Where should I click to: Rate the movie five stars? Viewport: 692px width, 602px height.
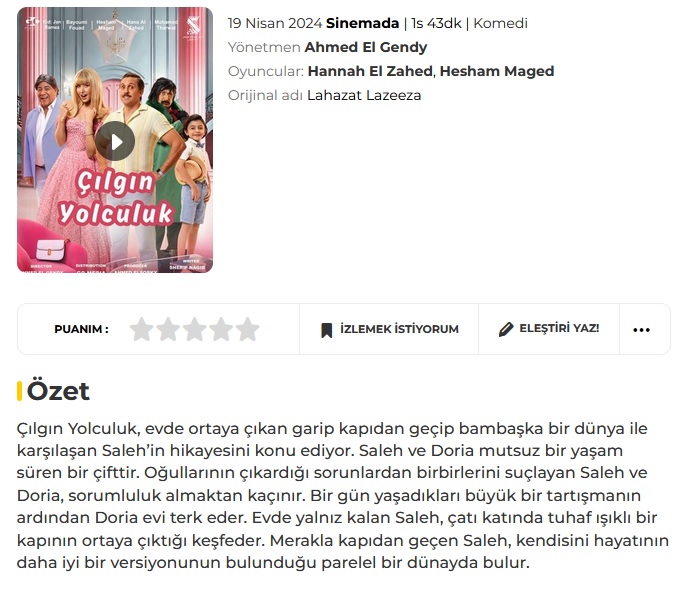point(248,329)
